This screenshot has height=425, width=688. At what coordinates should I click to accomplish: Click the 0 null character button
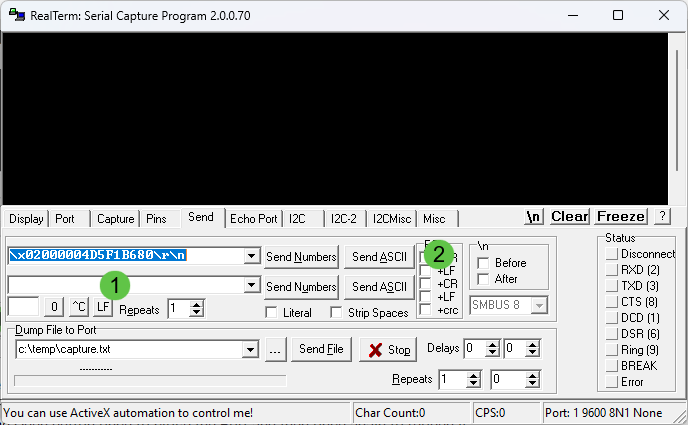click(54, 307)
